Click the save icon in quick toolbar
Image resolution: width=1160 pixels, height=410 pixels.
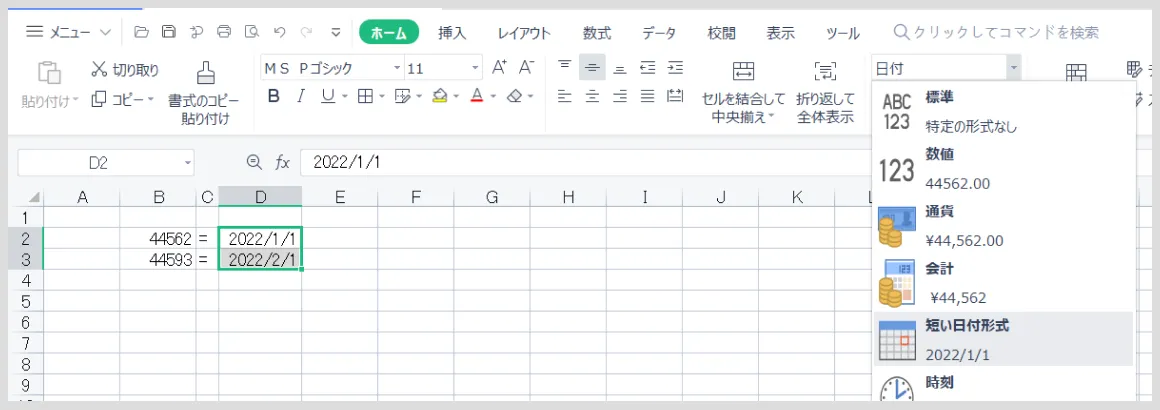[169, 32]
